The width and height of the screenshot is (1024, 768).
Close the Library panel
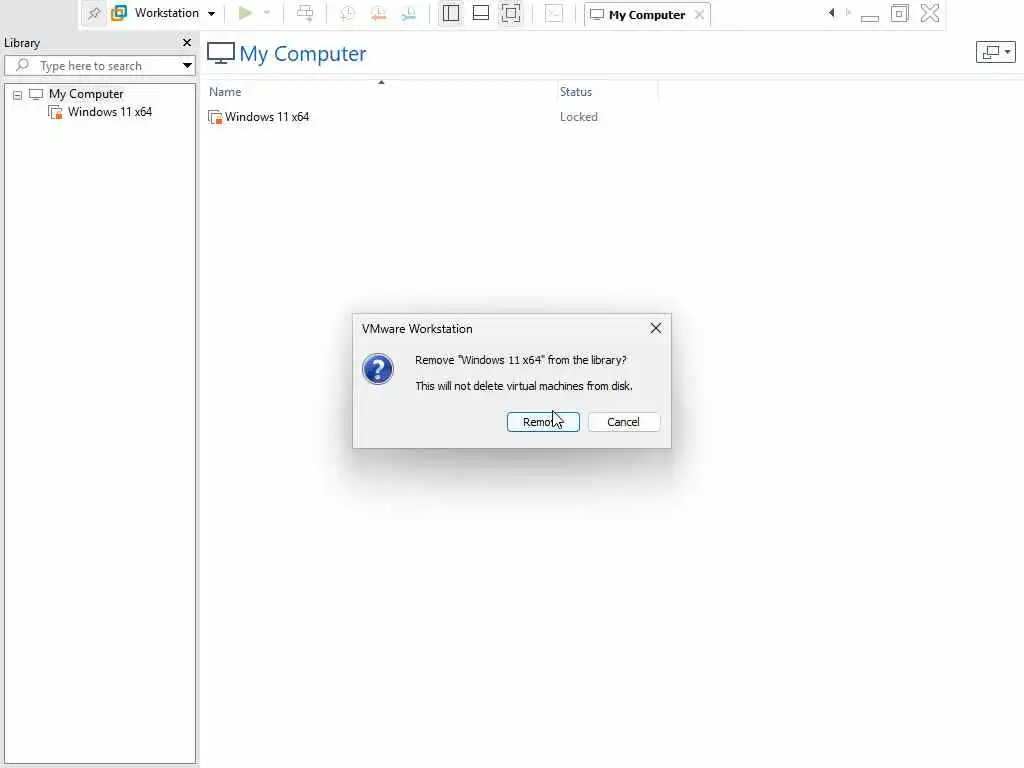pyautogui.click(x=187, y=42)
